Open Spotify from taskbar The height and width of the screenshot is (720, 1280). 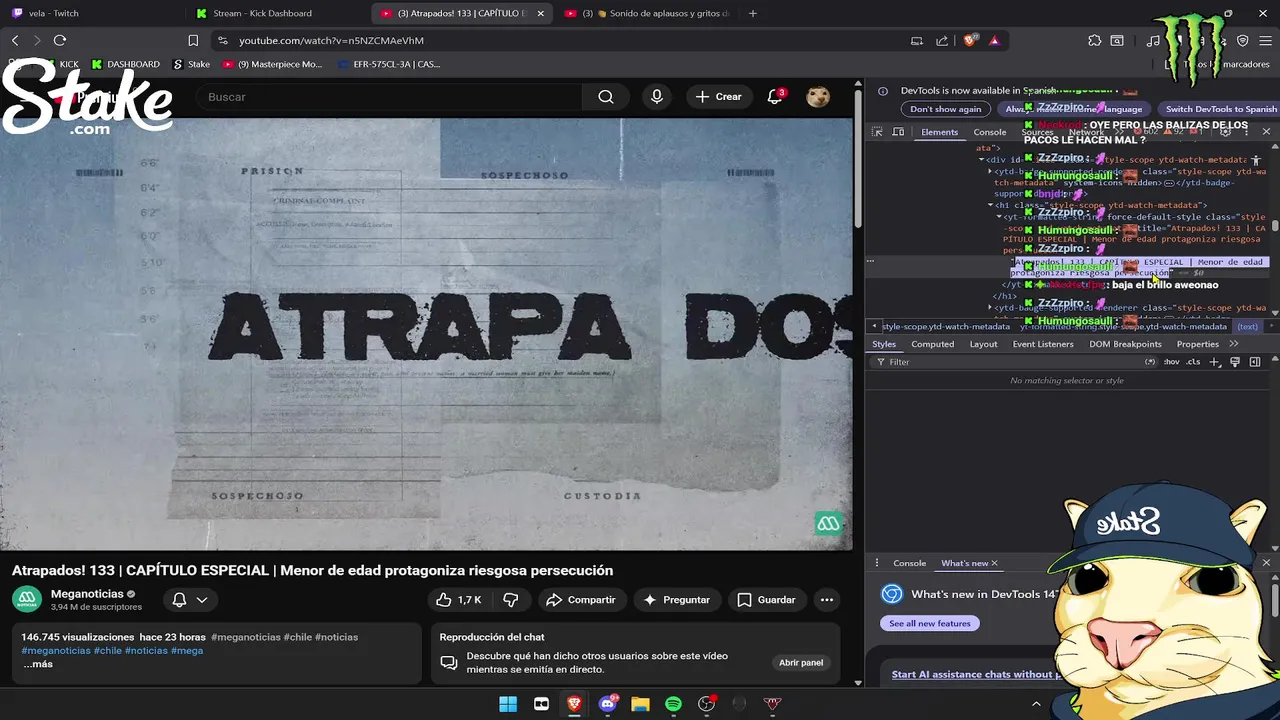point(673,704)
